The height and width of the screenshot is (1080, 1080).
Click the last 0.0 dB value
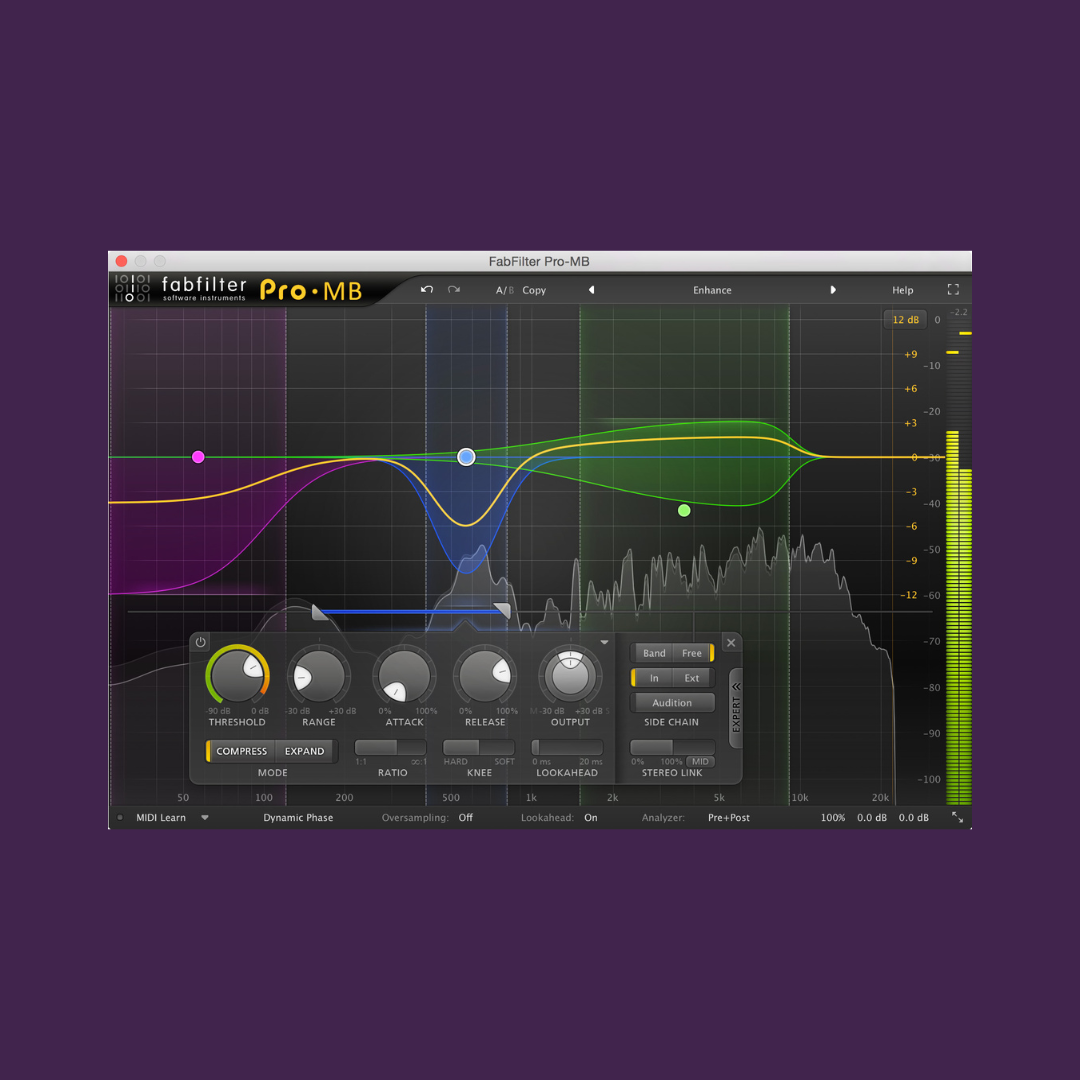[x=913, y=818]
